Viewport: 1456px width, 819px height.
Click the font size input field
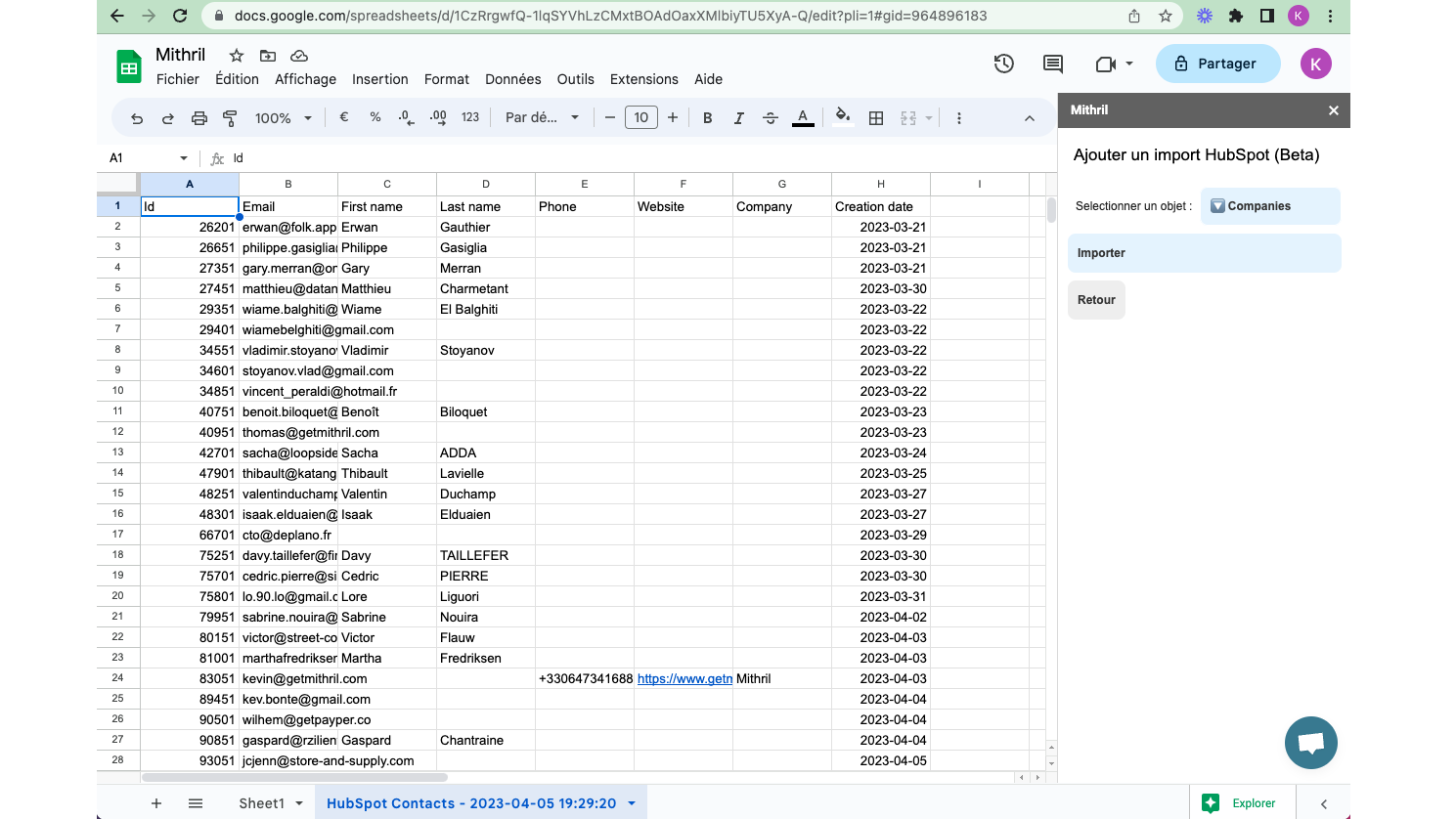click(x=640, y=118)
